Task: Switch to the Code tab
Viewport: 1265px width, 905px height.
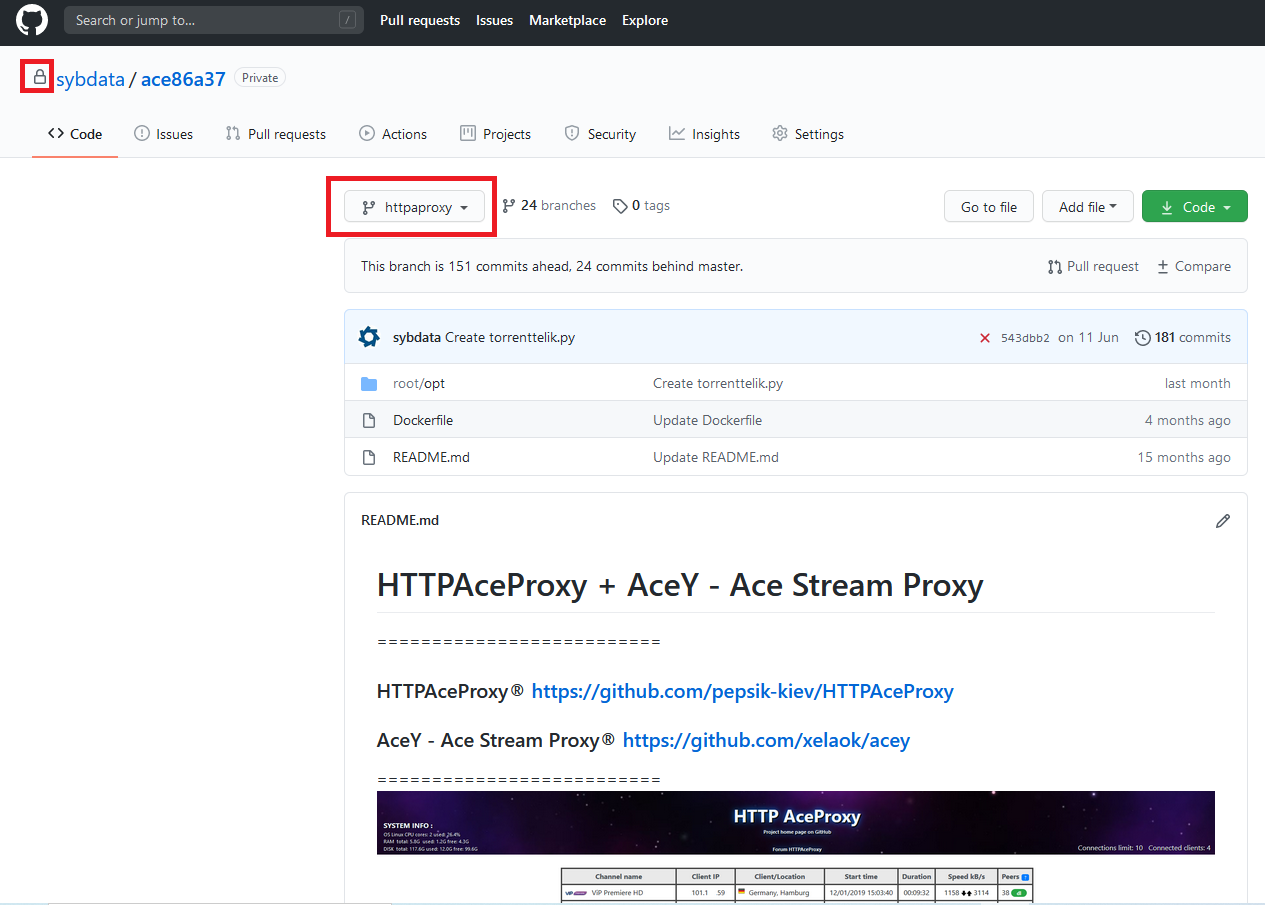Action: [75, 134]
